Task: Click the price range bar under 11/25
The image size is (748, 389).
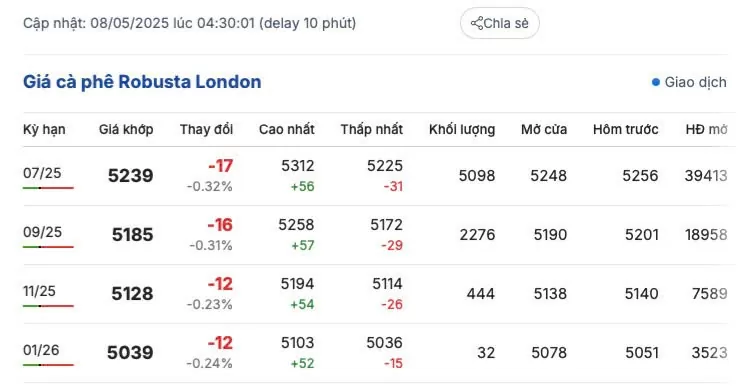Action: [x=48, y=306]
